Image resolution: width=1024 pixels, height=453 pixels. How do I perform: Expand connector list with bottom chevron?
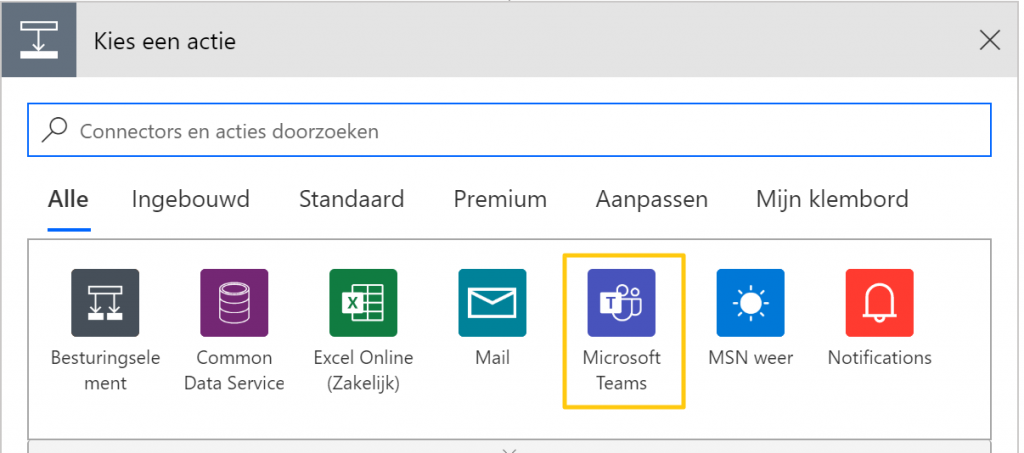(x=511, y=449)
